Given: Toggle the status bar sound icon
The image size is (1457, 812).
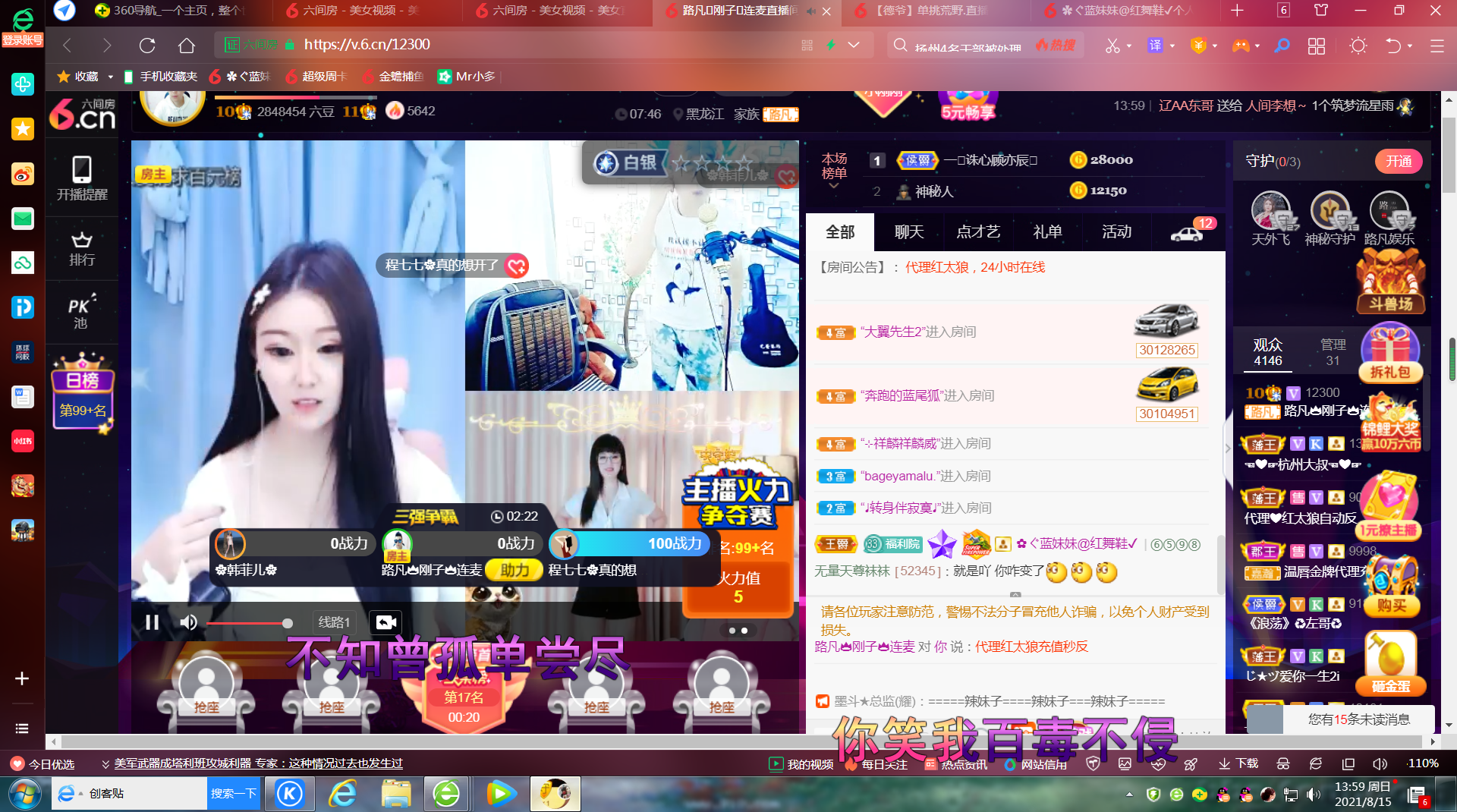Looking at the screenshot, I should click(1380, 763).
